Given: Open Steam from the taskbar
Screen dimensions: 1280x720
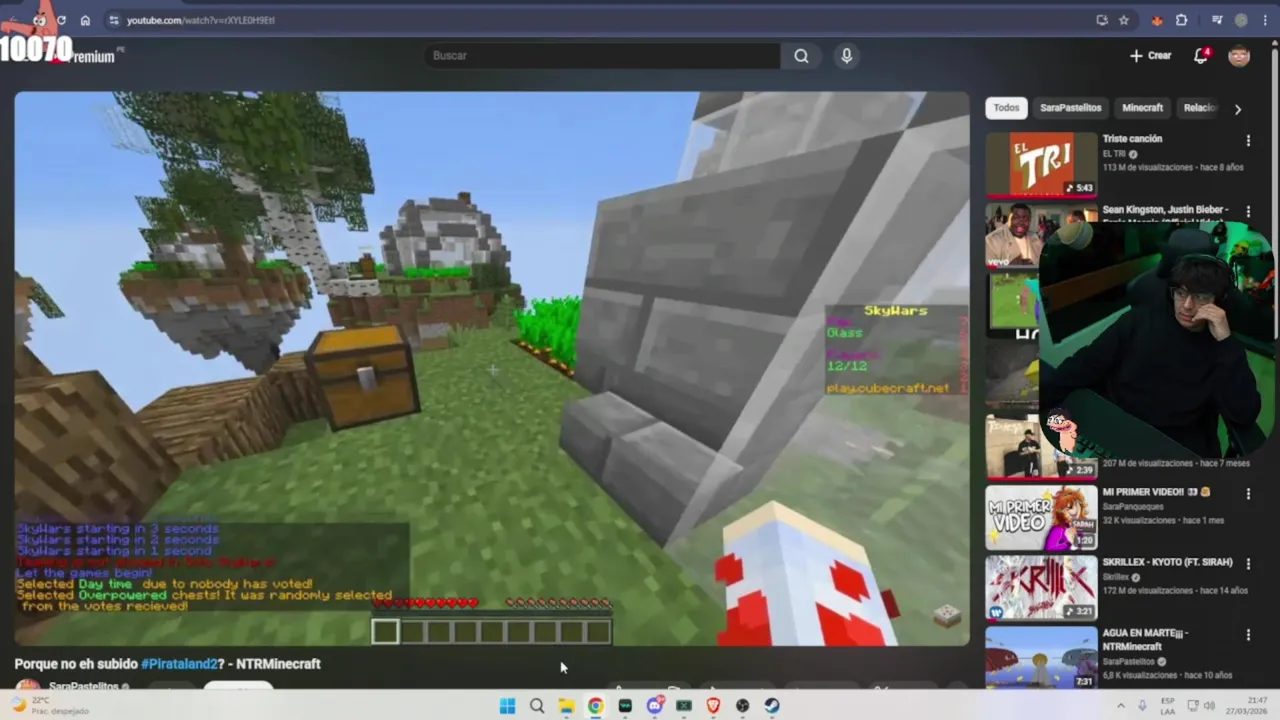Looking at the screenshot, I should (772, 706).
